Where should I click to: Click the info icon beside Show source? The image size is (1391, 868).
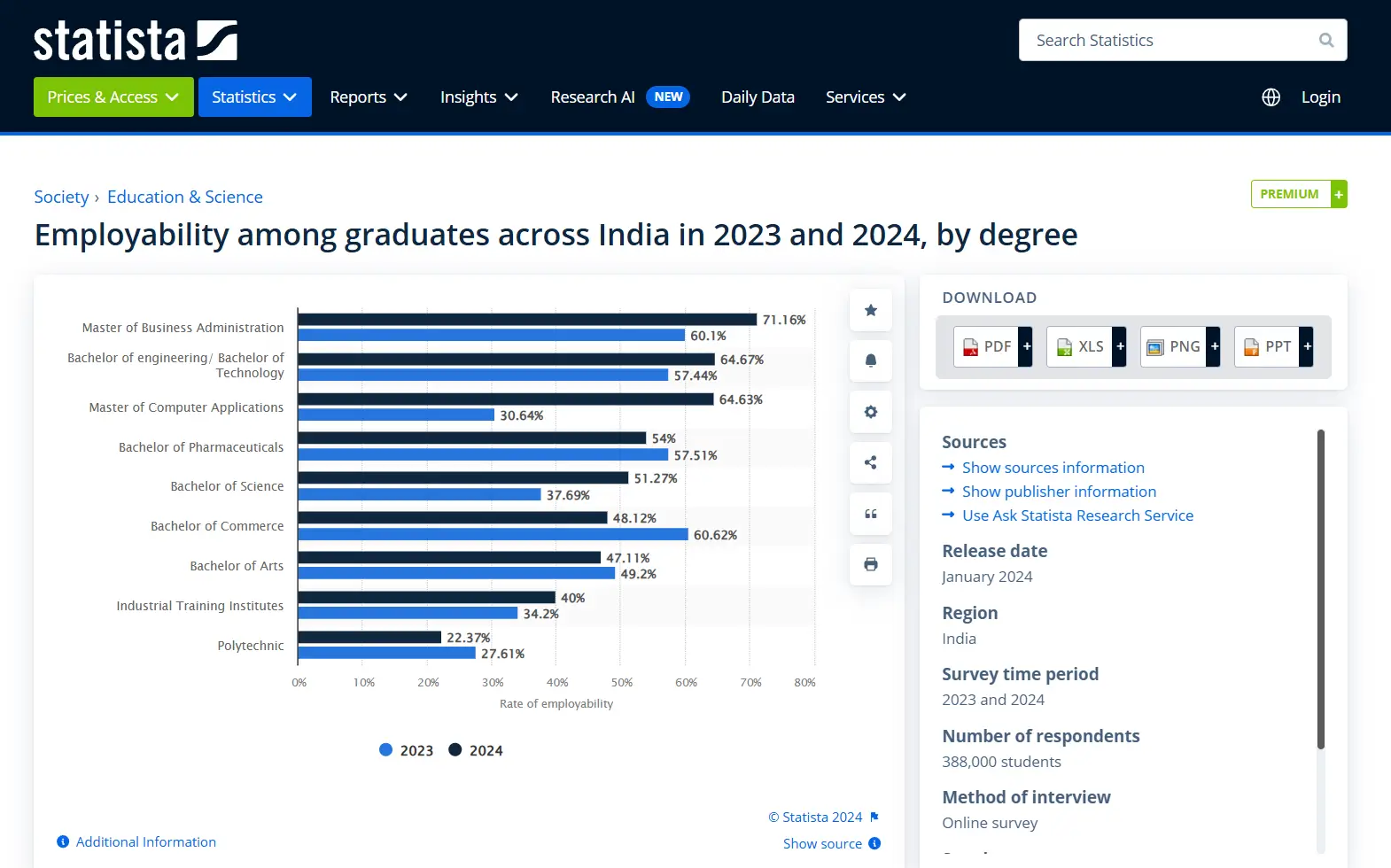(x=874, y=843)
